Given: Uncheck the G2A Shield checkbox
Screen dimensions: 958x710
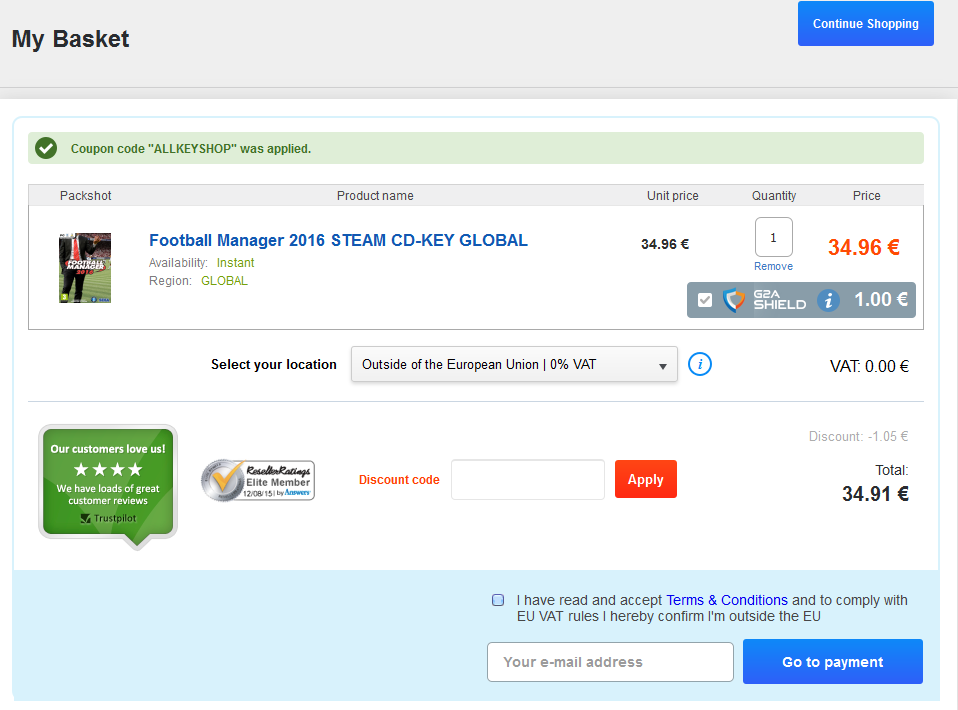Looking at the screenshot, I should tap(705, 300).
